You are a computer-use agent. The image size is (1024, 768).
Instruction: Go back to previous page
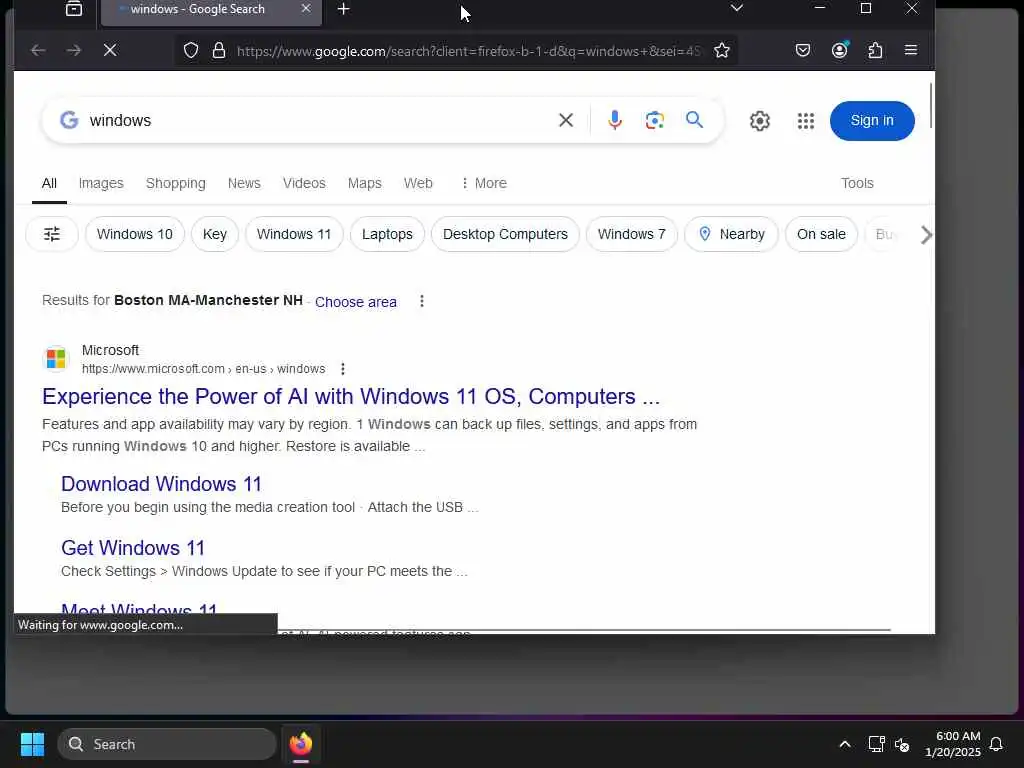[x=38, y=50]
